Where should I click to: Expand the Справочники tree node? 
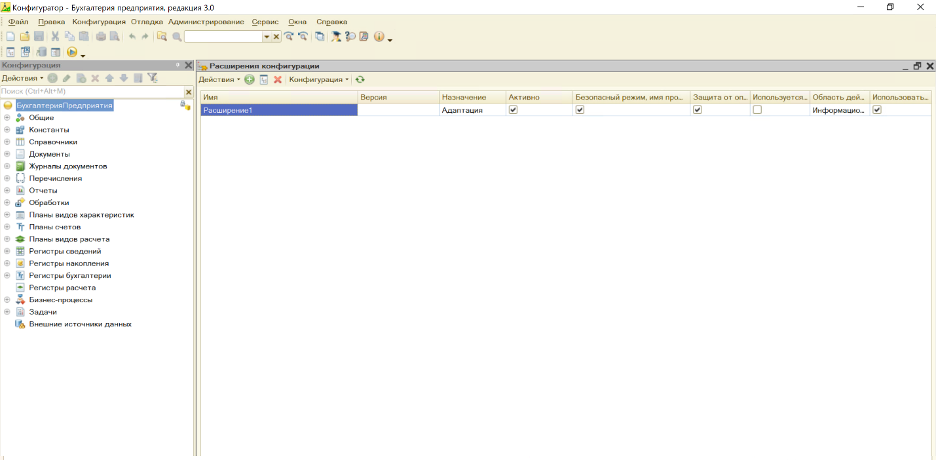tap(7, 142)
